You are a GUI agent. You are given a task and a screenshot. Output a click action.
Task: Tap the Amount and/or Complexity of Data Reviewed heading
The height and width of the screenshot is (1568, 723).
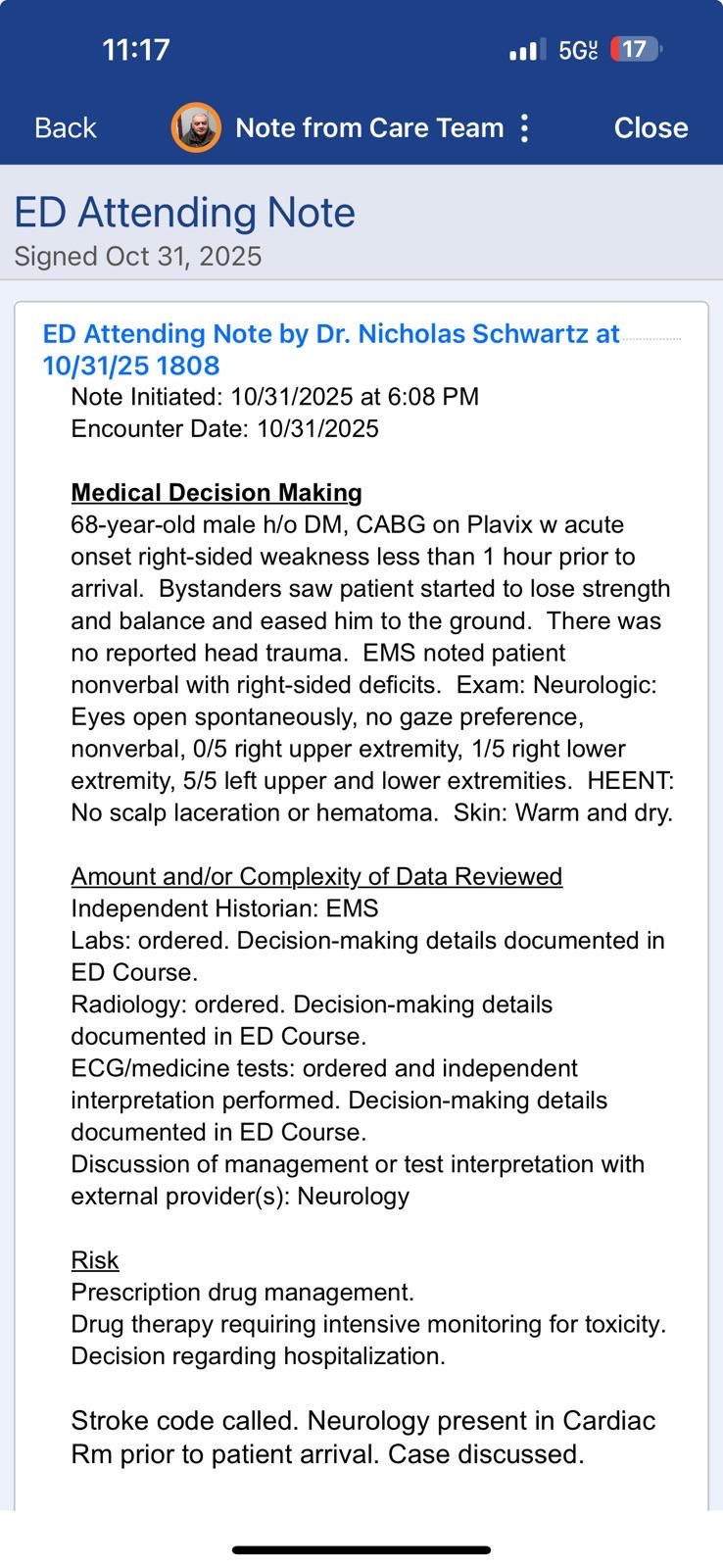(316, 876)
